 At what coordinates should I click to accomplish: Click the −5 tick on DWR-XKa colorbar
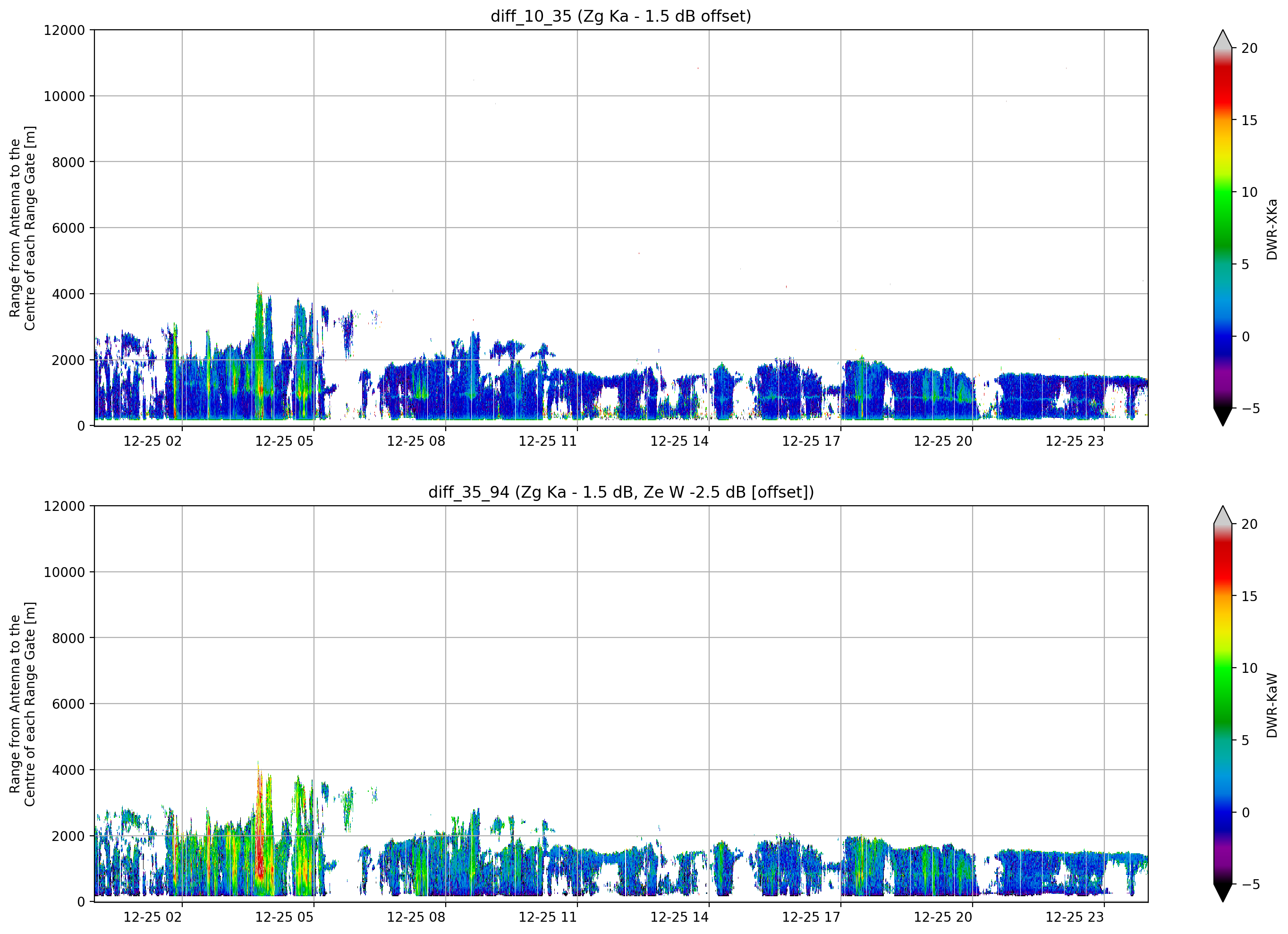[x=1250, y=408]
